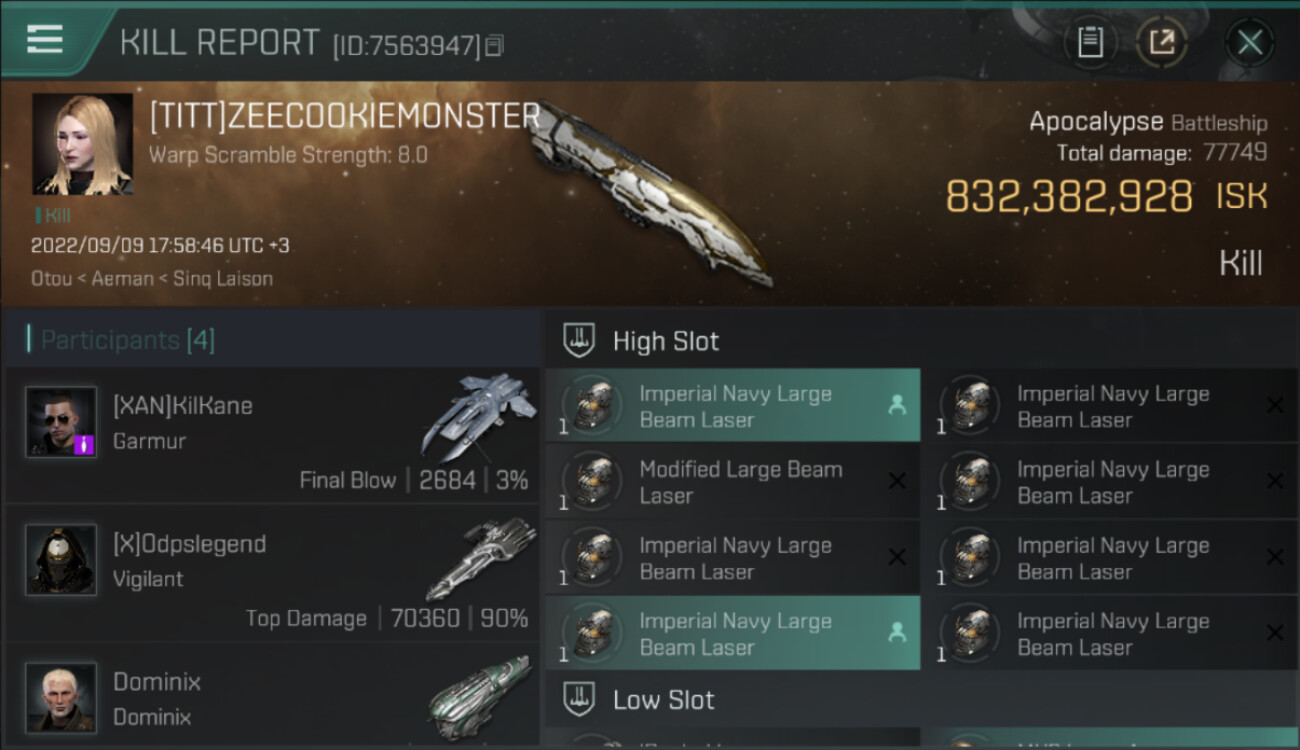Click the Apocalypse ship image
Image resolution: width=1300 pixels, height=750 pixels.
(x=650, y=195)
